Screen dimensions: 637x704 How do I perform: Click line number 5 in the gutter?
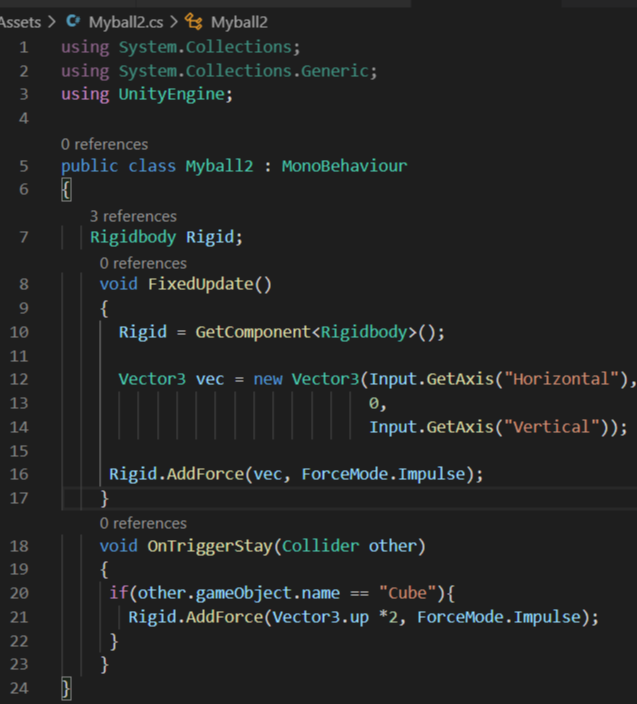[24, 166]
